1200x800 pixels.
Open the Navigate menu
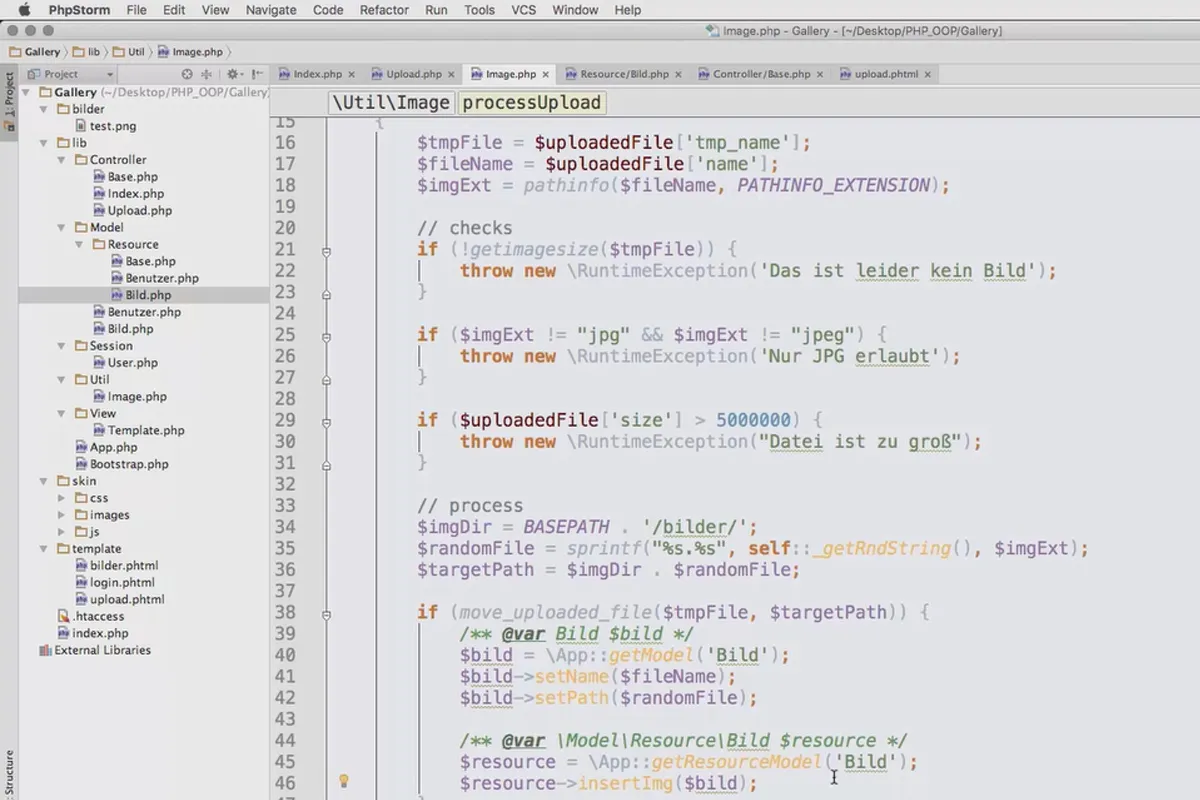[271, 10]
